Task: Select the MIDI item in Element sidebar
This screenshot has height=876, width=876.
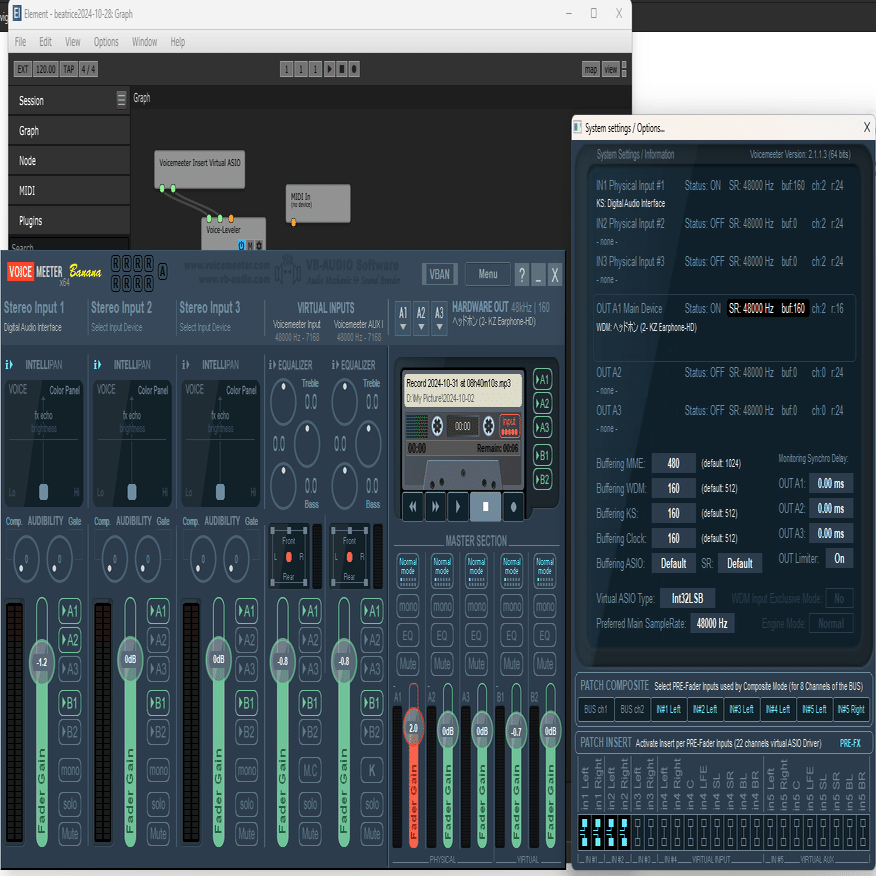Action: pos(69,191)
